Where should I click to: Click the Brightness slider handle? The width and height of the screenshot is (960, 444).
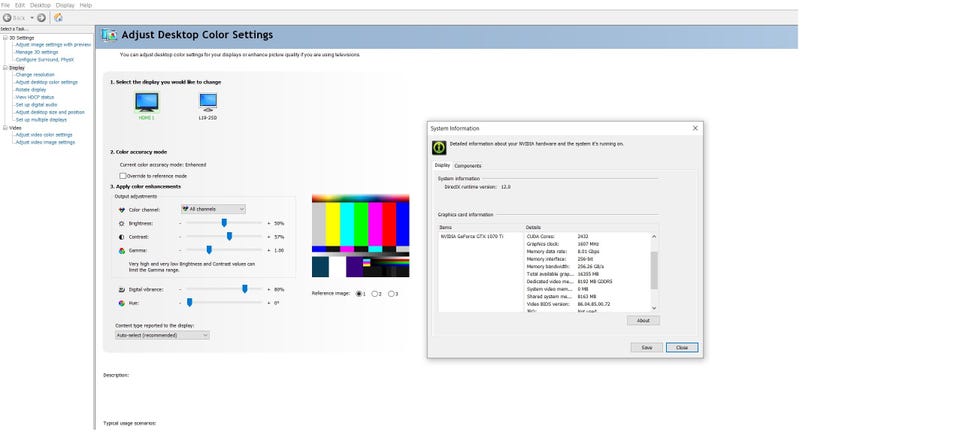pyautogui.click(x=224, y=223)
